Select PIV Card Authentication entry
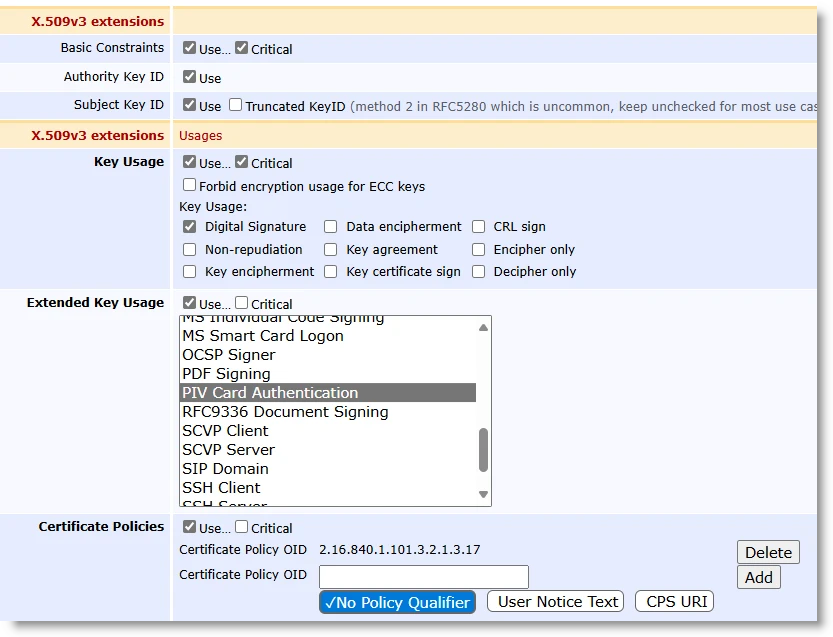833x637 pixels. 328,393
